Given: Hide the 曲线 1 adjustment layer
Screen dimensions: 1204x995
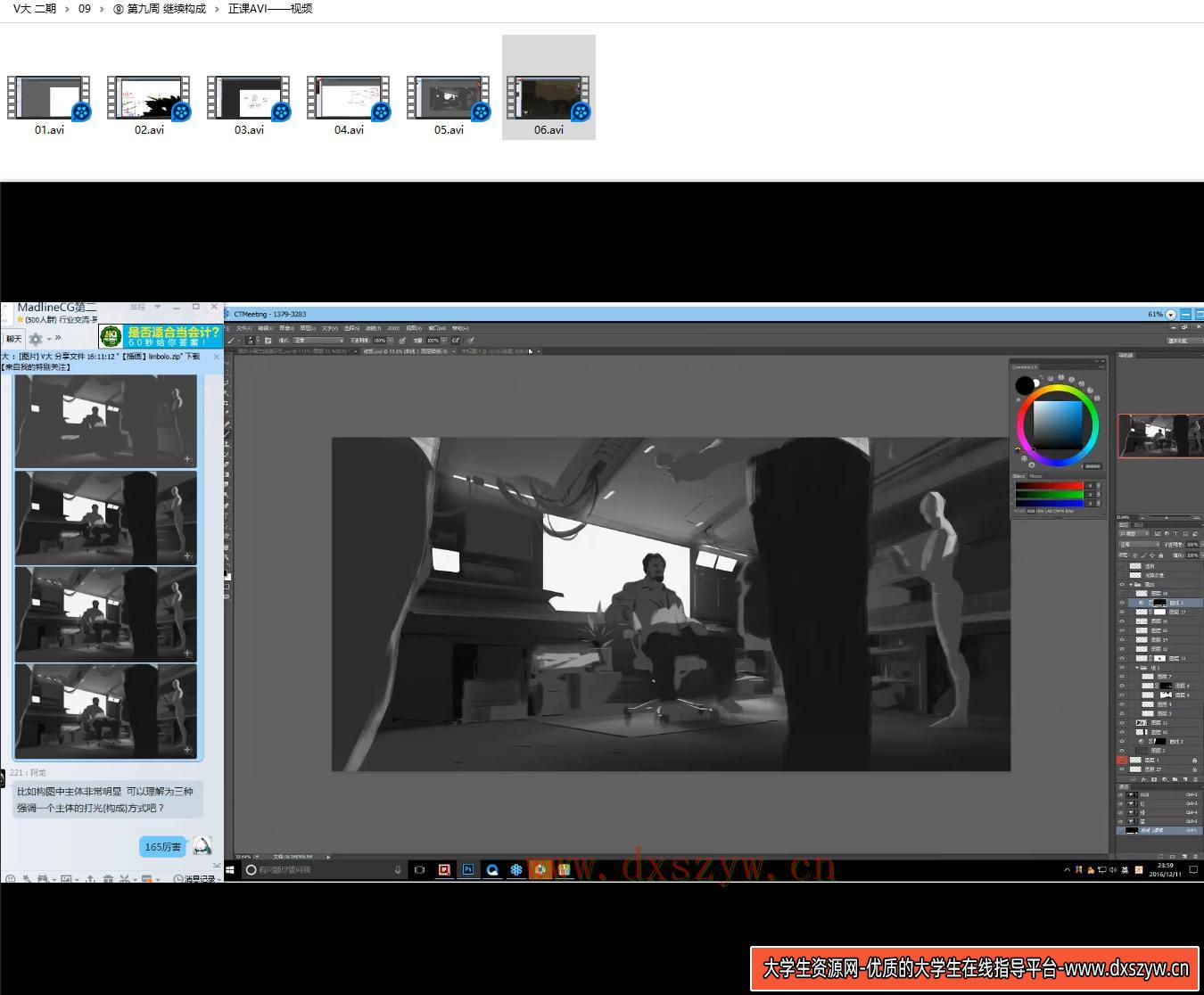Looking at the screenshot, I should pyautogui.click(x=1121, y=603).
